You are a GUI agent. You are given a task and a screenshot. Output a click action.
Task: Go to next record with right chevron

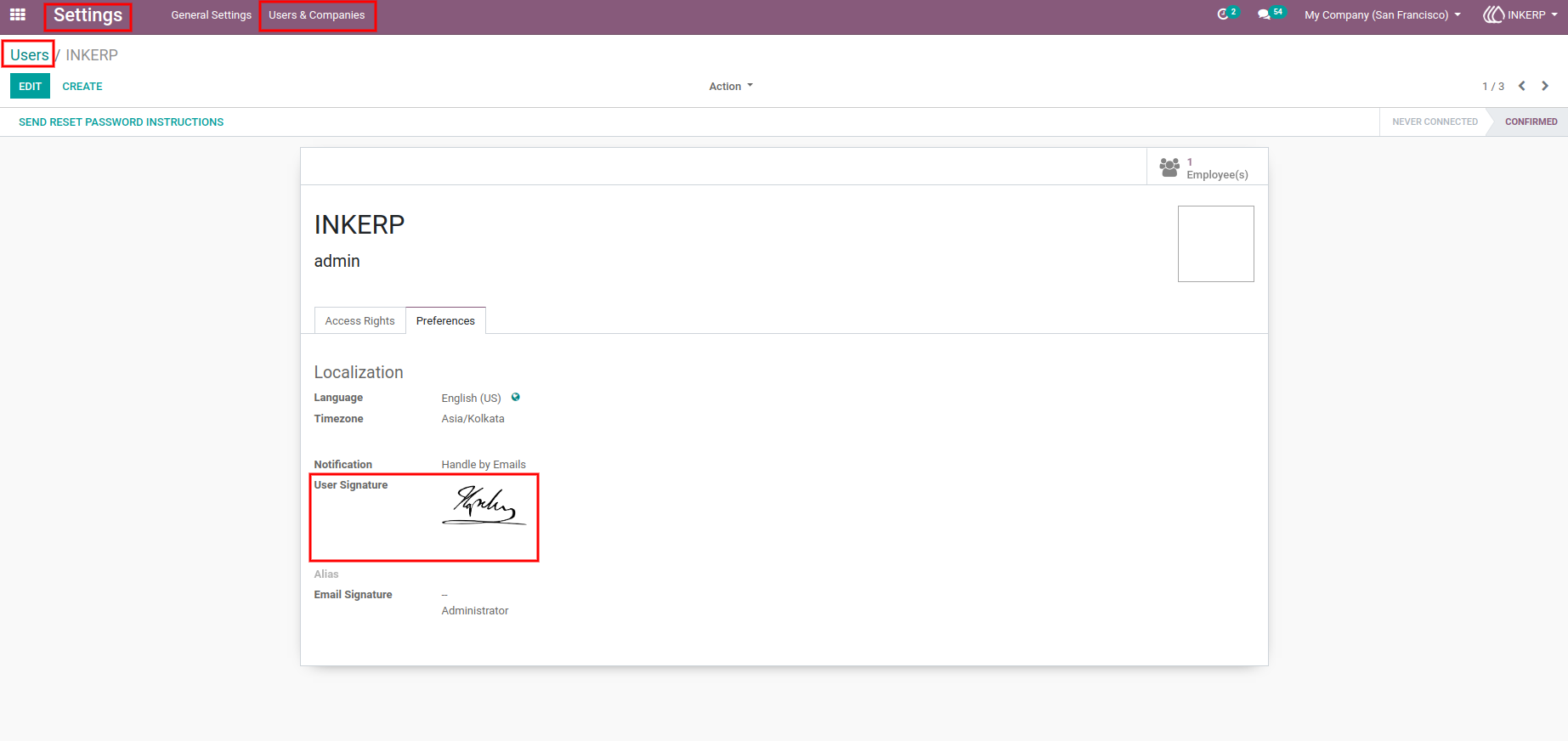[1545, 86]
